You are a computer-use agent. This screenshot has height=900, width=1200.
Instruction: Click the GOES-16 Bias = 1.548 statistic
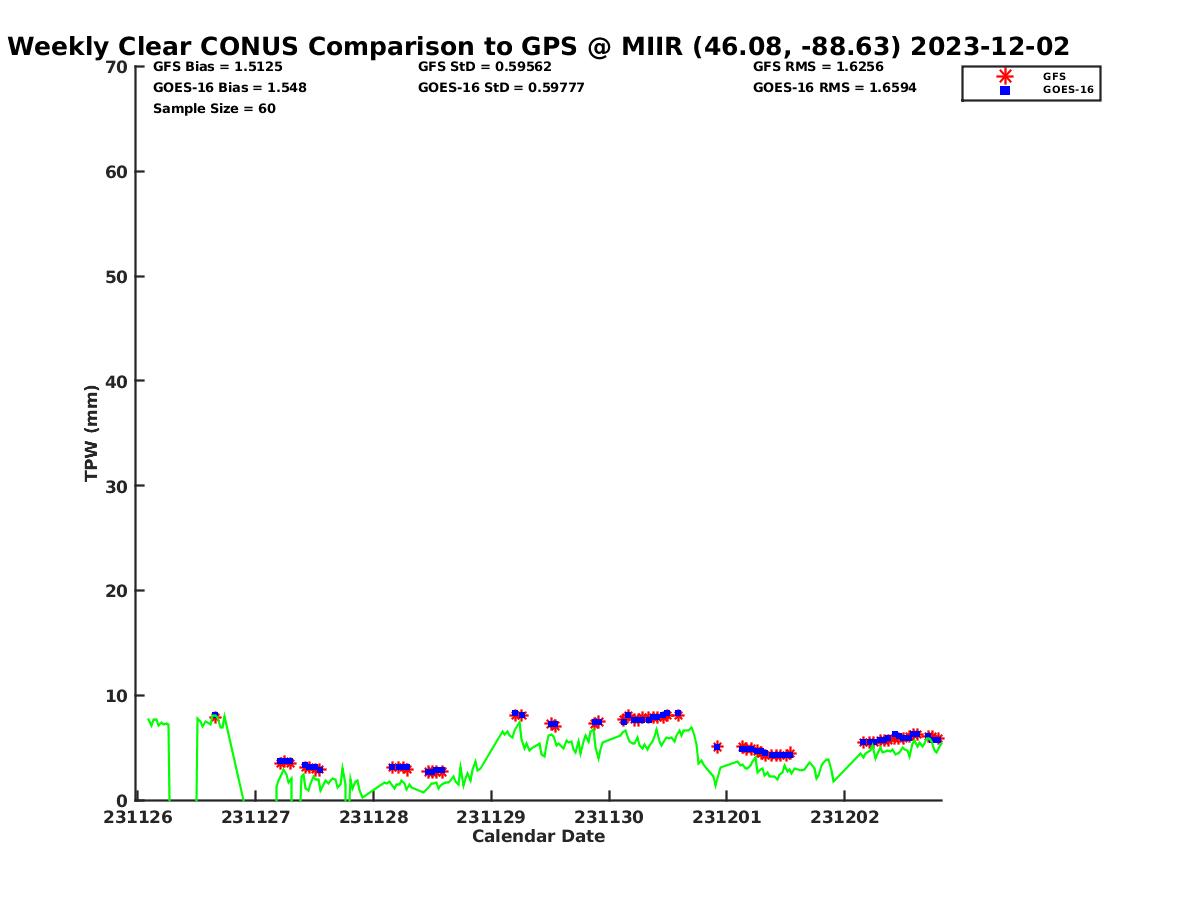tap(229, 88)
